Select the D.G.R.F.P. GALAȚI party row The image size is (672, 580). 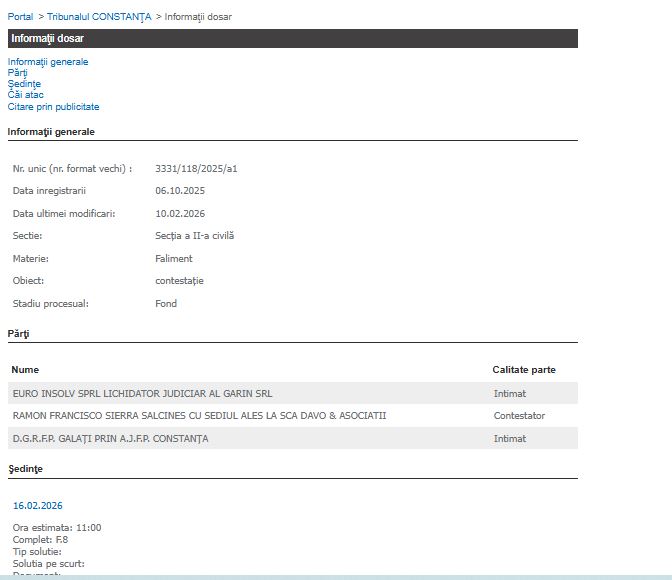pyautogui.click(x=111, y=439)
